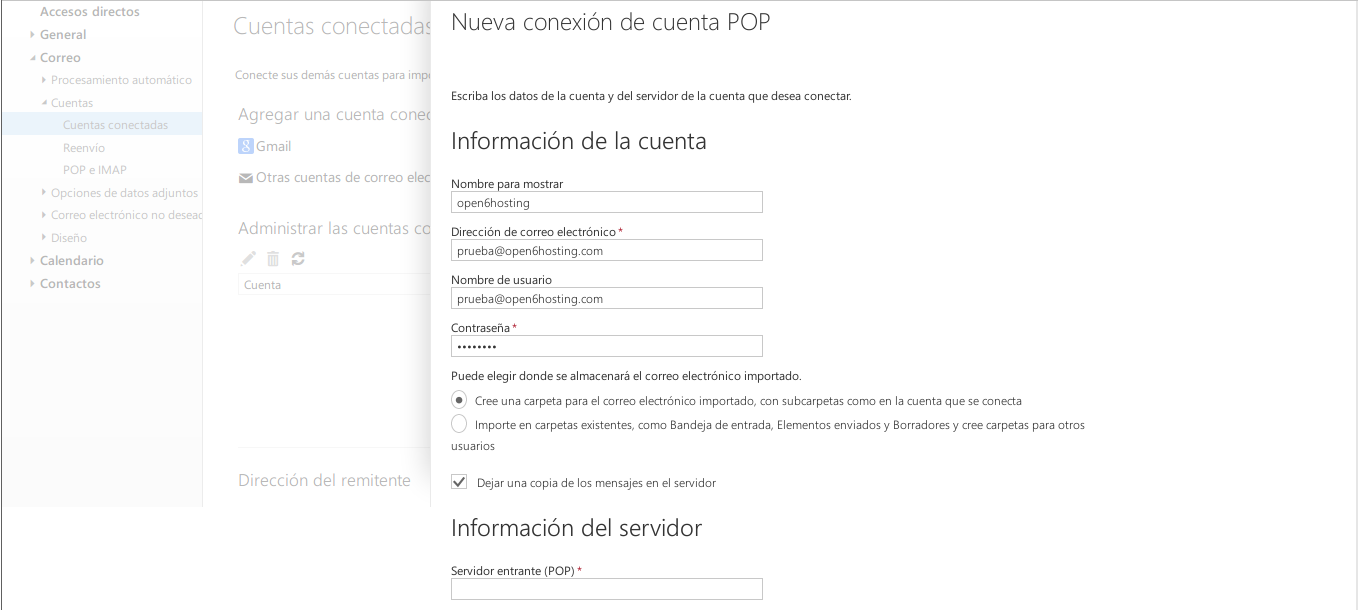Click the Gmail icon
This screenshot has height=610, width=1358.
point(245,146)
